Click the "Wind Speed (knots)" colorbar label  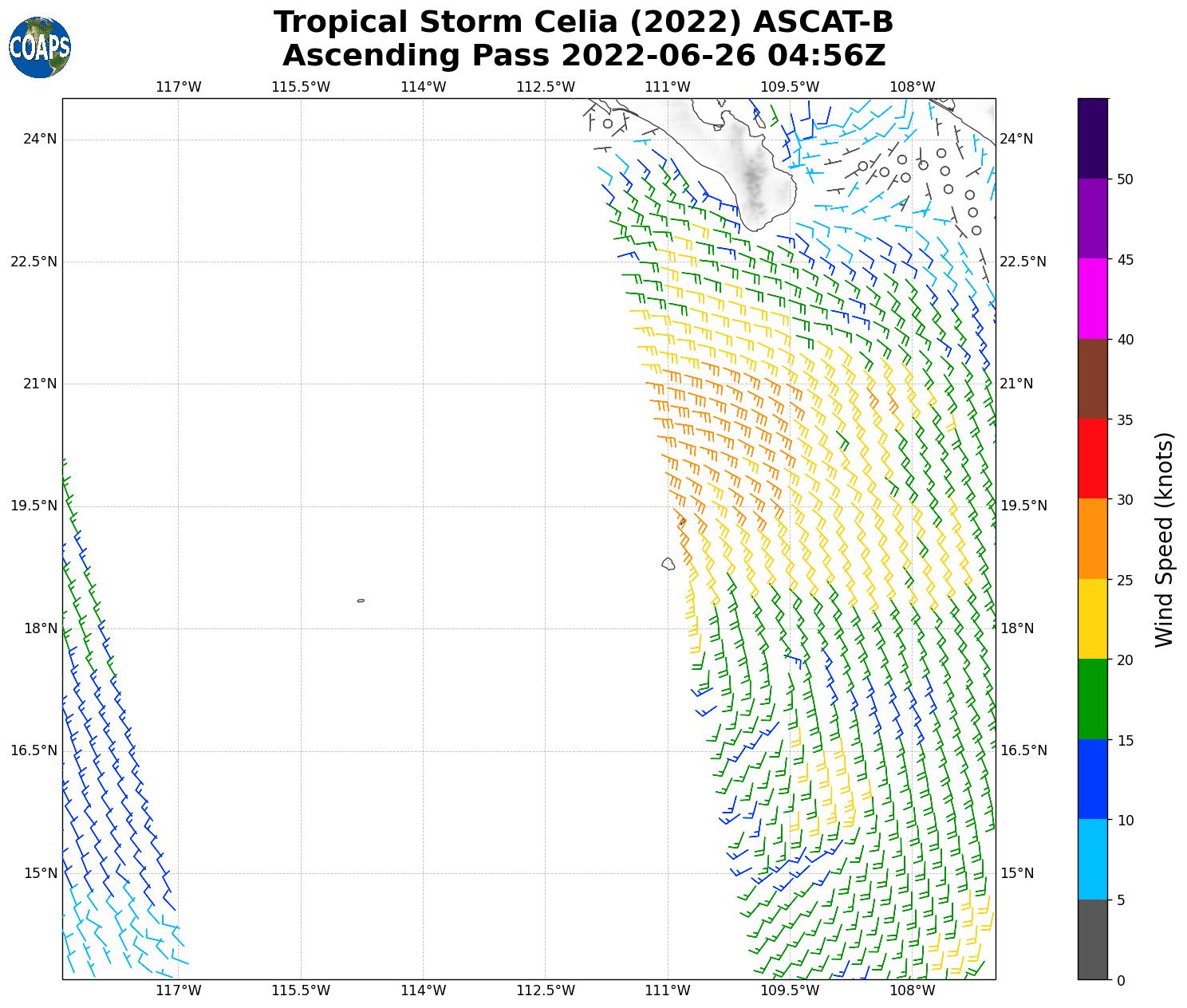(1165, 539)
